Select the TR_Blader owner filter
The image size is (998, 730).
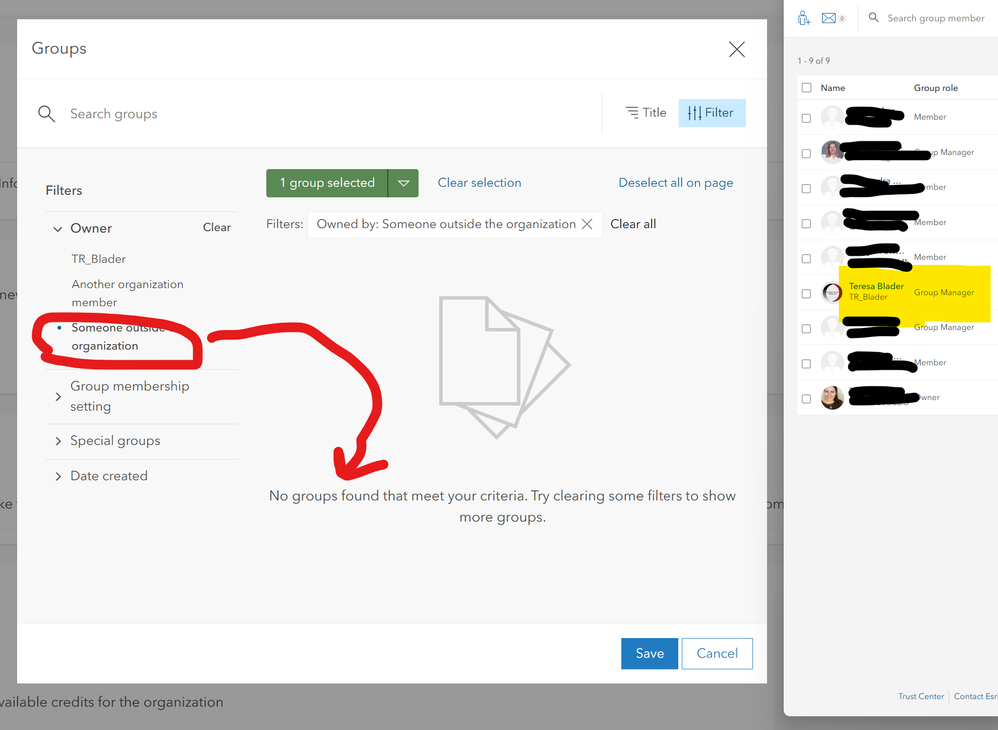[x=99, y=259]
